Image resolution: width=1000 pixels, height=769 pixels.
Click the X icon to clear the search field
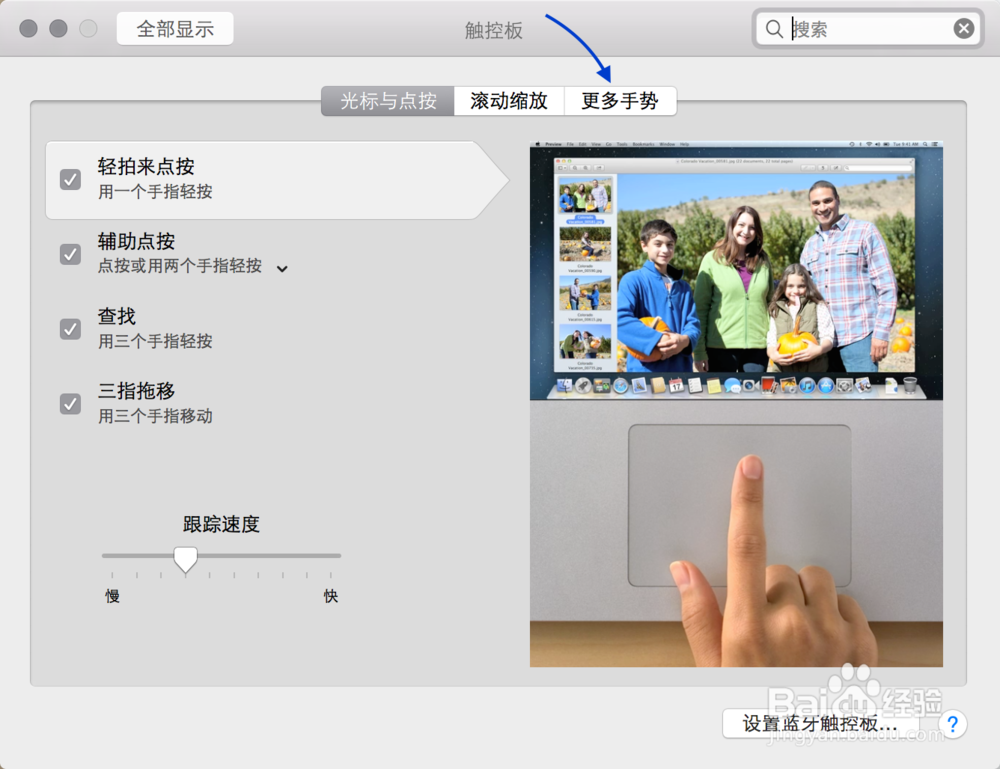[964, 29]
